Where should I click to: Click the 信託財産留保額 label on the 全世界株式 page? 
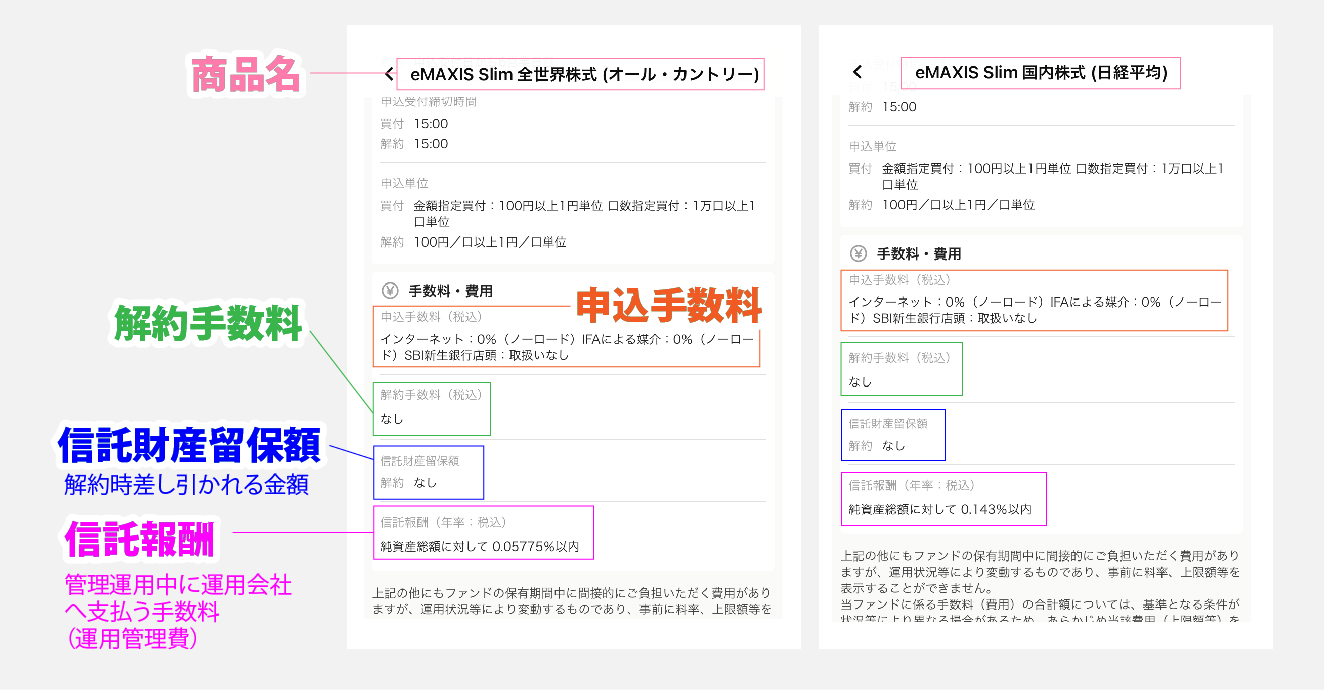(x=419, y=461)
